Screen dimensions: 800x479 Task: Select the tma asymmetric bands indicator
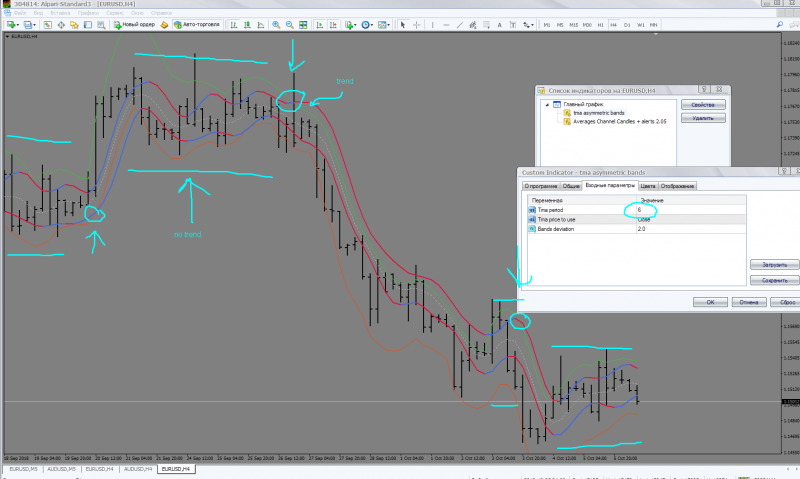[598, 113]
